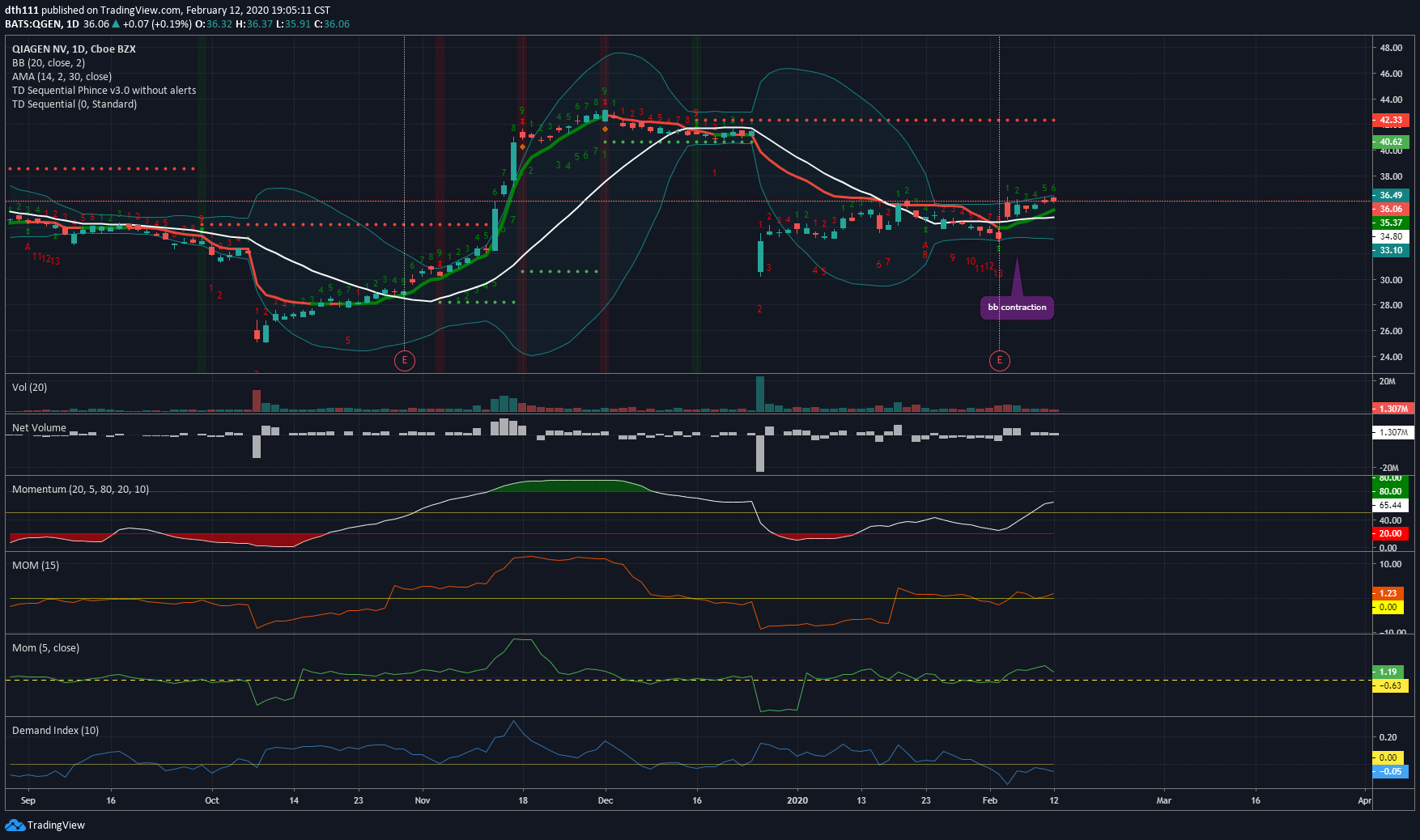Click the red 1.307M volume tag
1420x840 pixels.
[x=1393, y=409]
